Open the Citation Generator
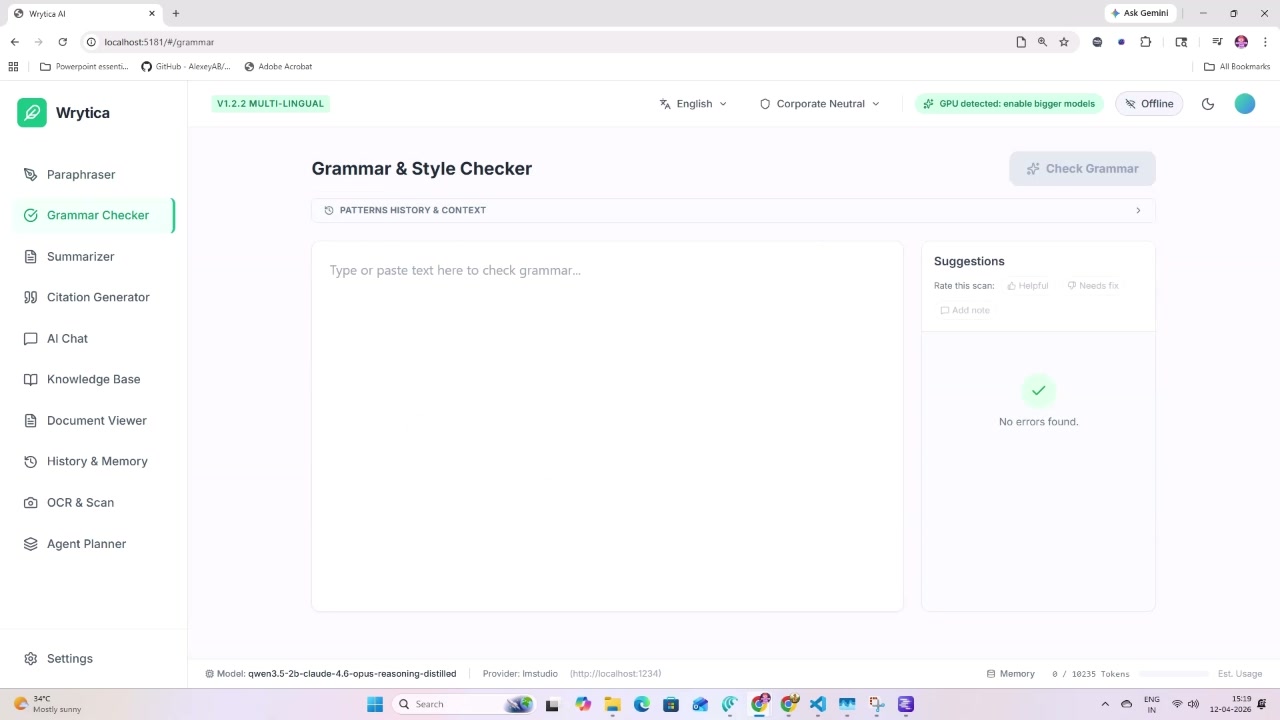Image resolution: width=1280 pixels, height=720 pixels. click(98, 297)
